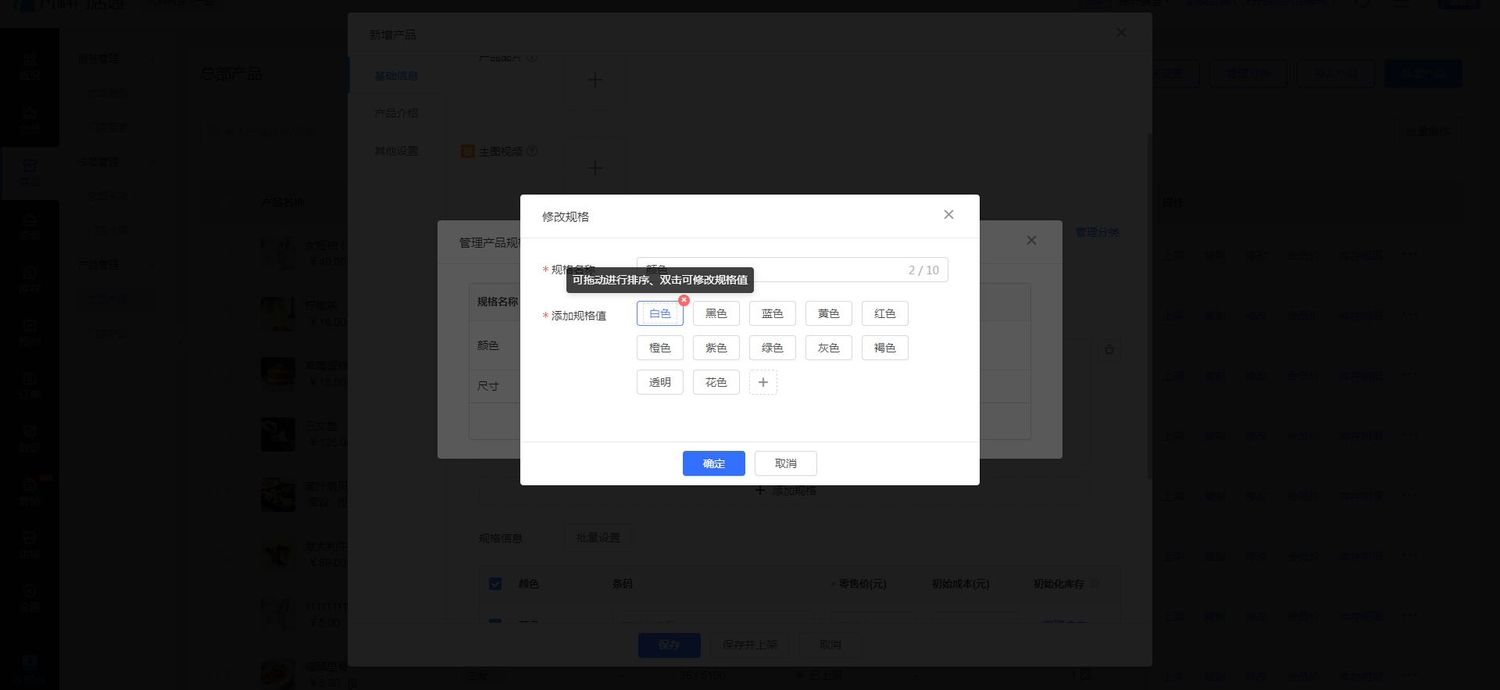The width and height of the screenshot is (1500, 690).
Task: Click the trash icon beside the spec panel
Action: 1109,350
